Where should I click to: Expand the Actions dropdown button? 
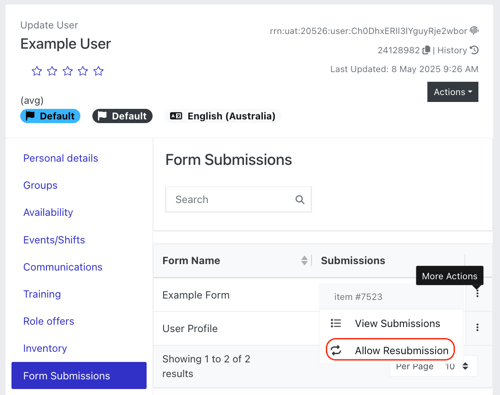(453, 92)
